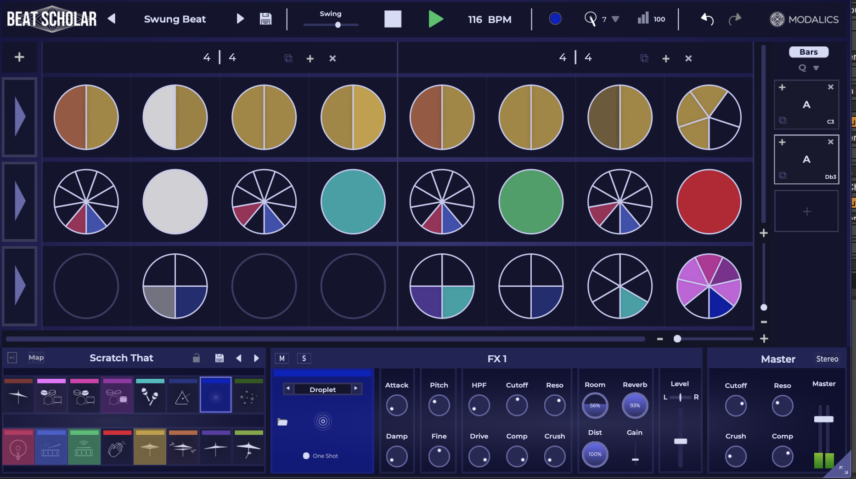Expand the first track row arrow

tap(20, 116)
